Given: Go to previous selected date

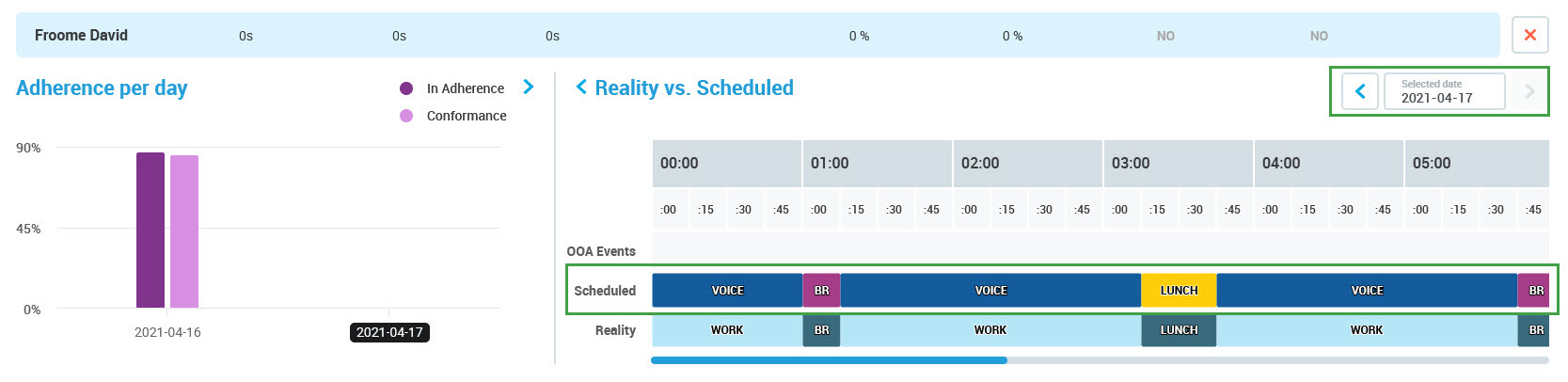Looking at the screenshot, I should (1360, 91).
